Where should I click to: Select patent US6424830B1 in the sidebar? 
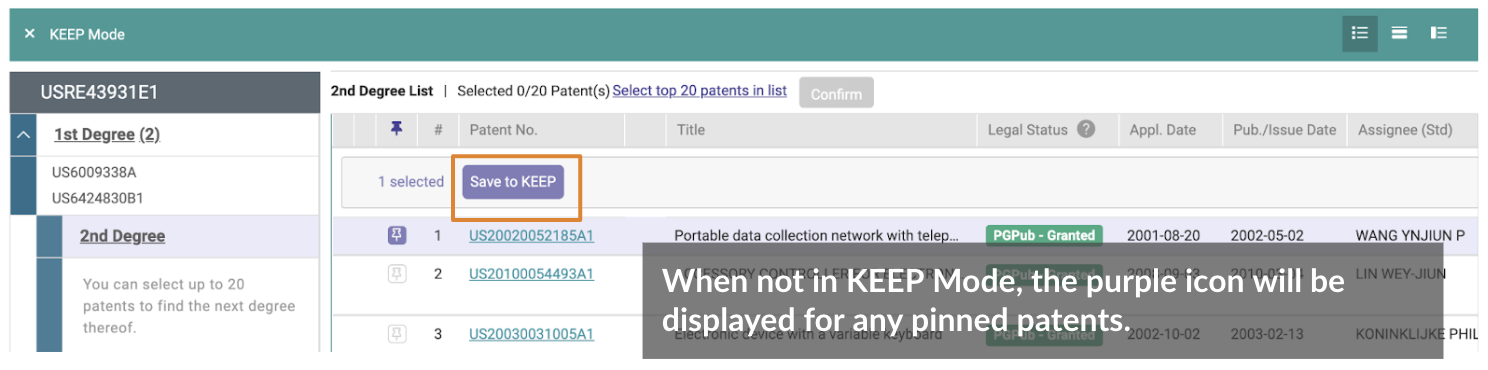click(97, 198)
